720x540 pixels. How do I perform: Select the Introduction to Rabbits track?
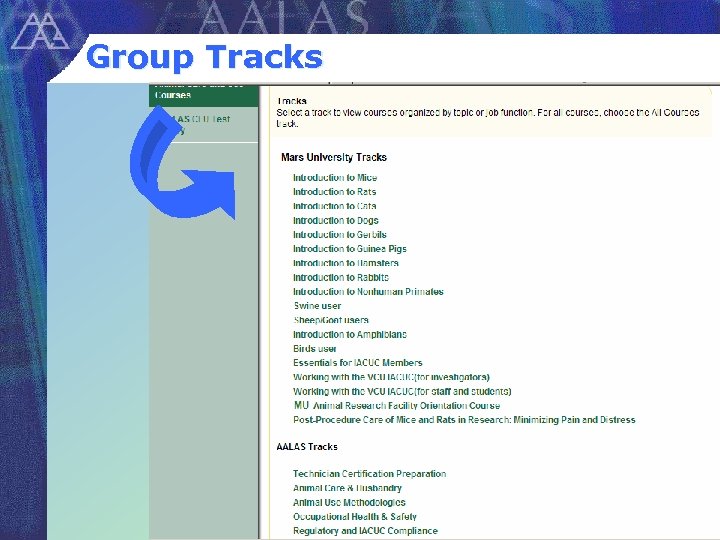[341, 277]
